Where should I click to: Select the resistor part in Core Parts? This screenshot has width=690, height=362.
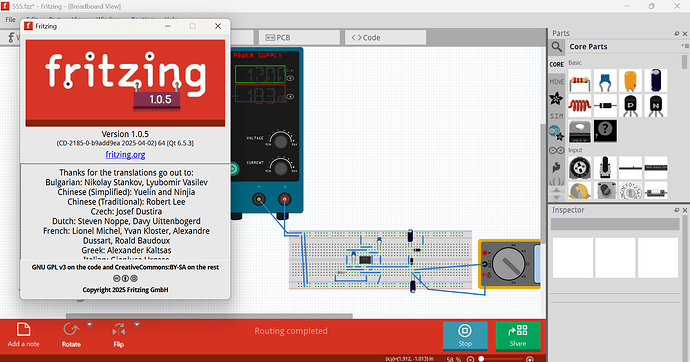[580, 81]
